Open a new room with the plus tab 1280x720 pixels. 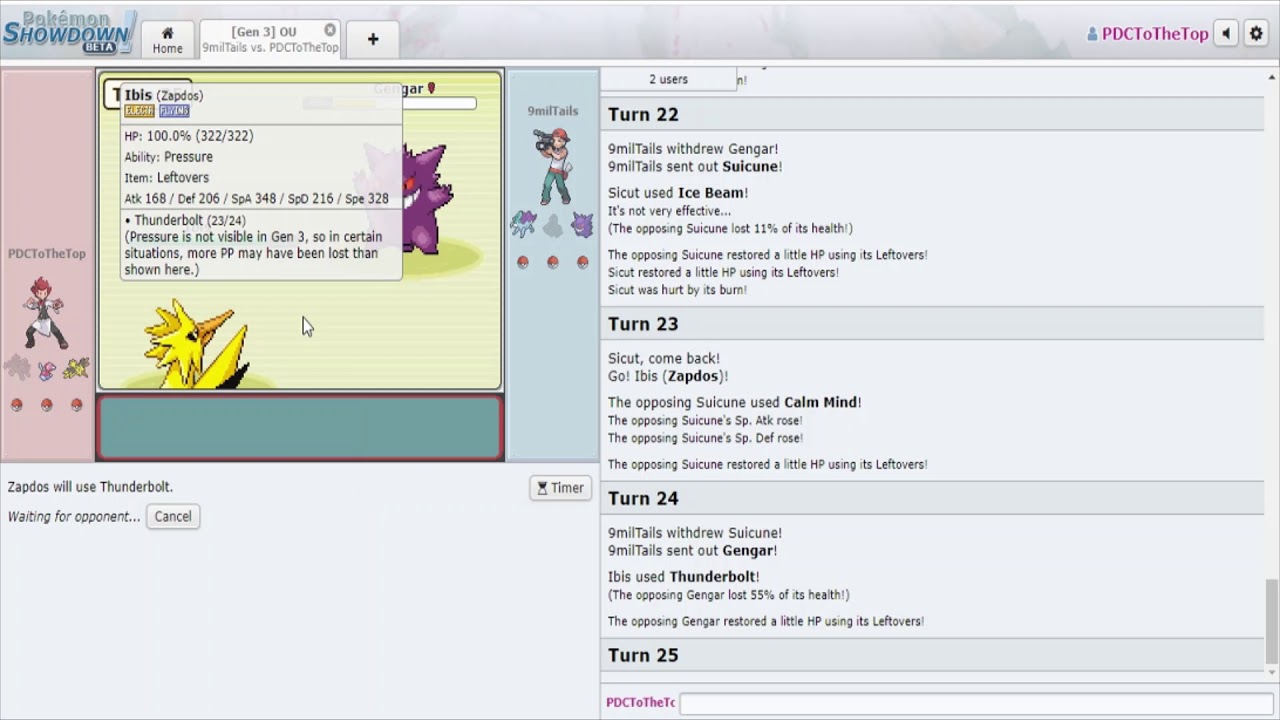click(x=373, y=40)
